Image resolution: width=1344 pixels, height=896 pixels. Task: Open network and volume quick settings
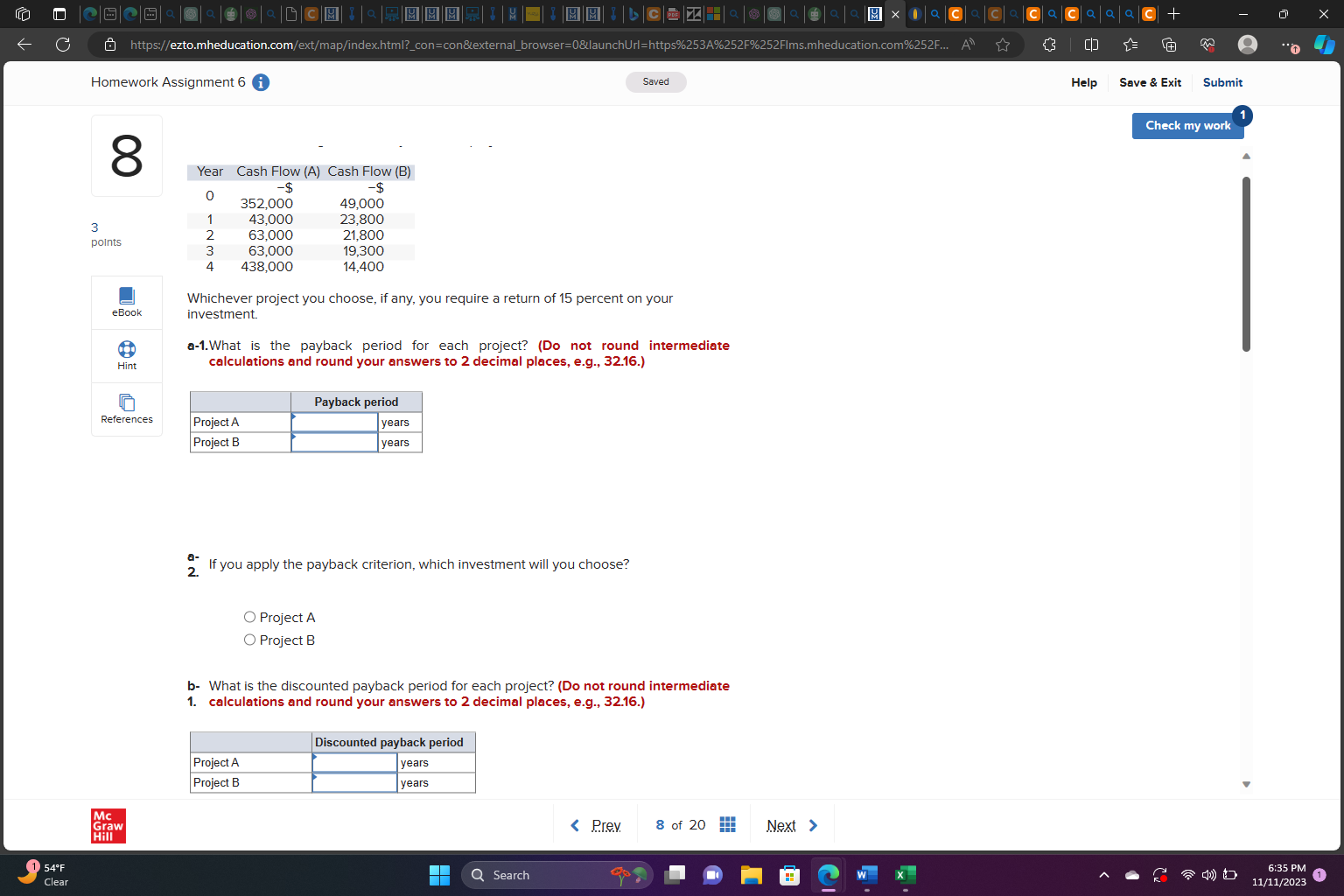(x=1209, y=875)
